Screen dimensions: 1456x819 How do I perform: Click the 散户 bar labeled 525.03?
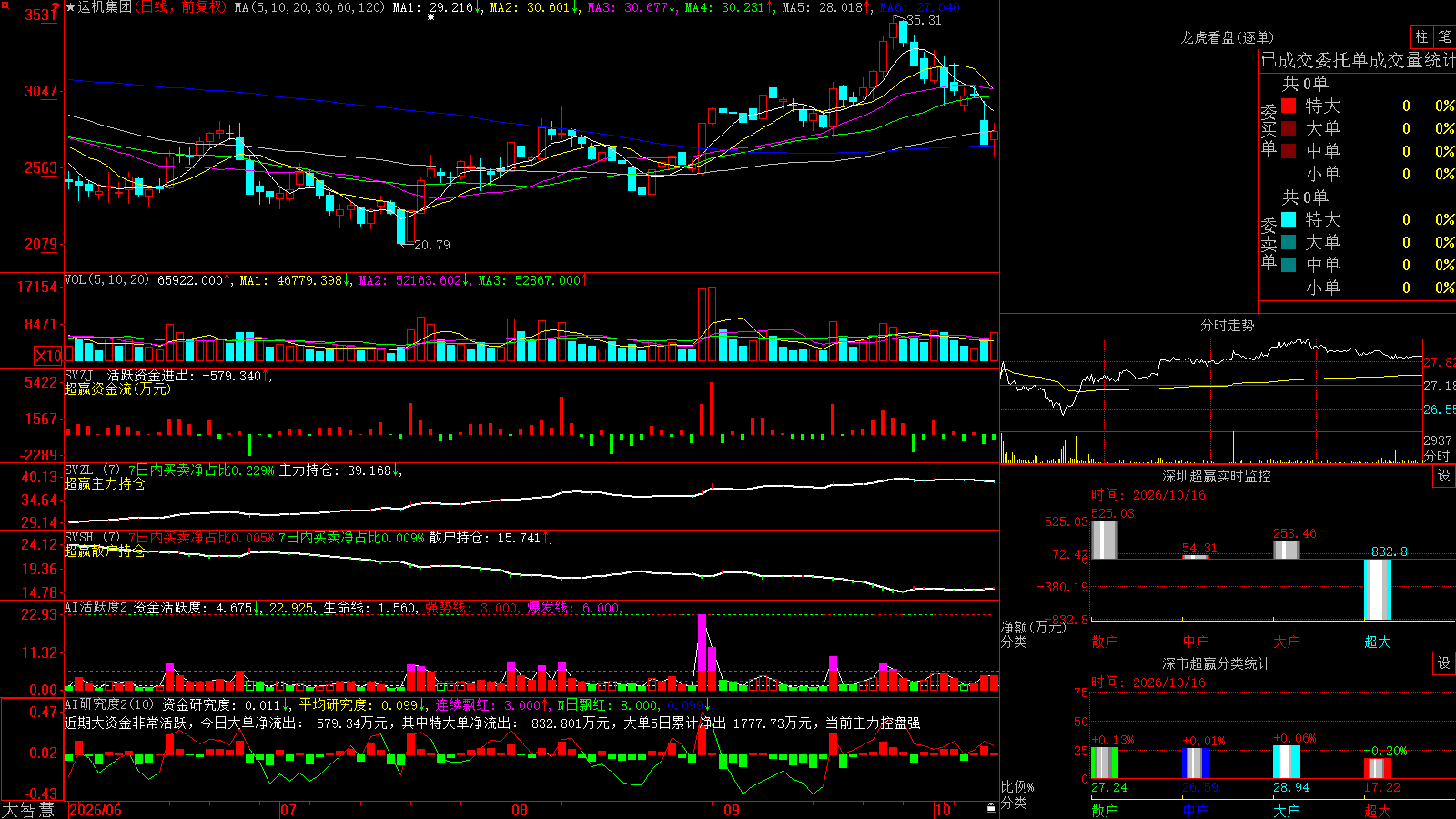point(1105,540)
